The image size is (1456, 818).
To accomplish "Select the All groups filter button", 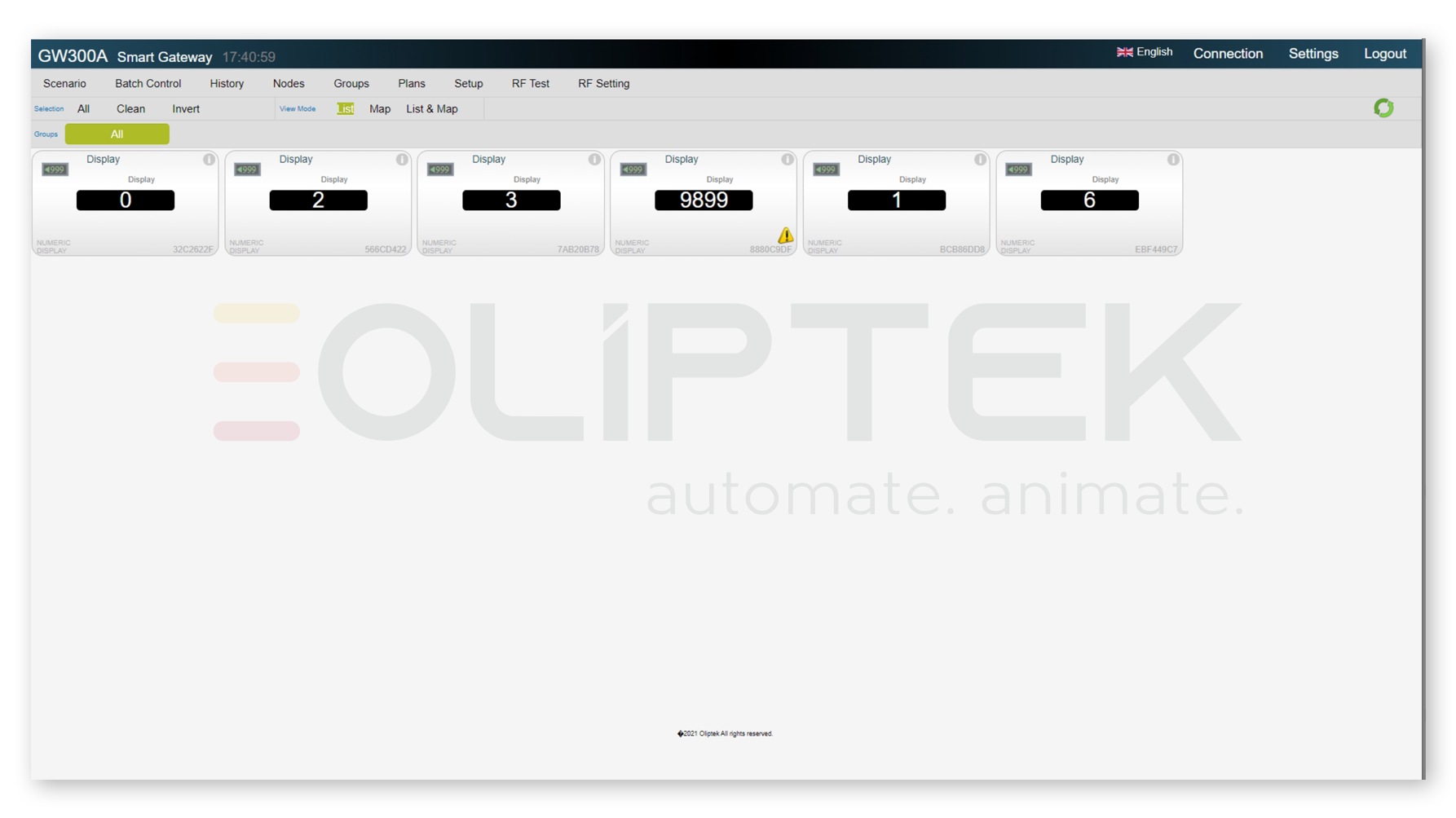I will [117, 134].
